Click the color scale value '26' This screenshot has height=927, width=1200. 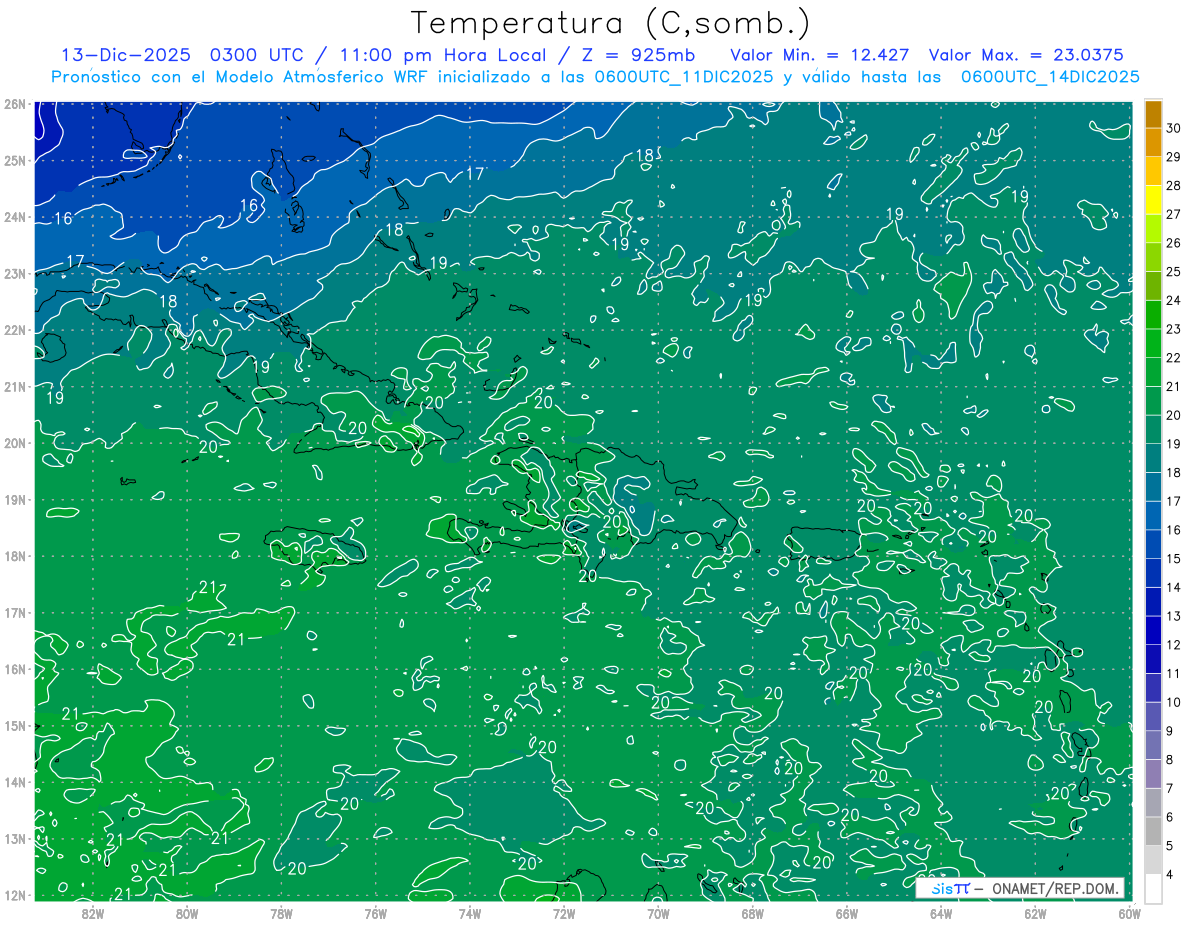tap(1174, 243)
